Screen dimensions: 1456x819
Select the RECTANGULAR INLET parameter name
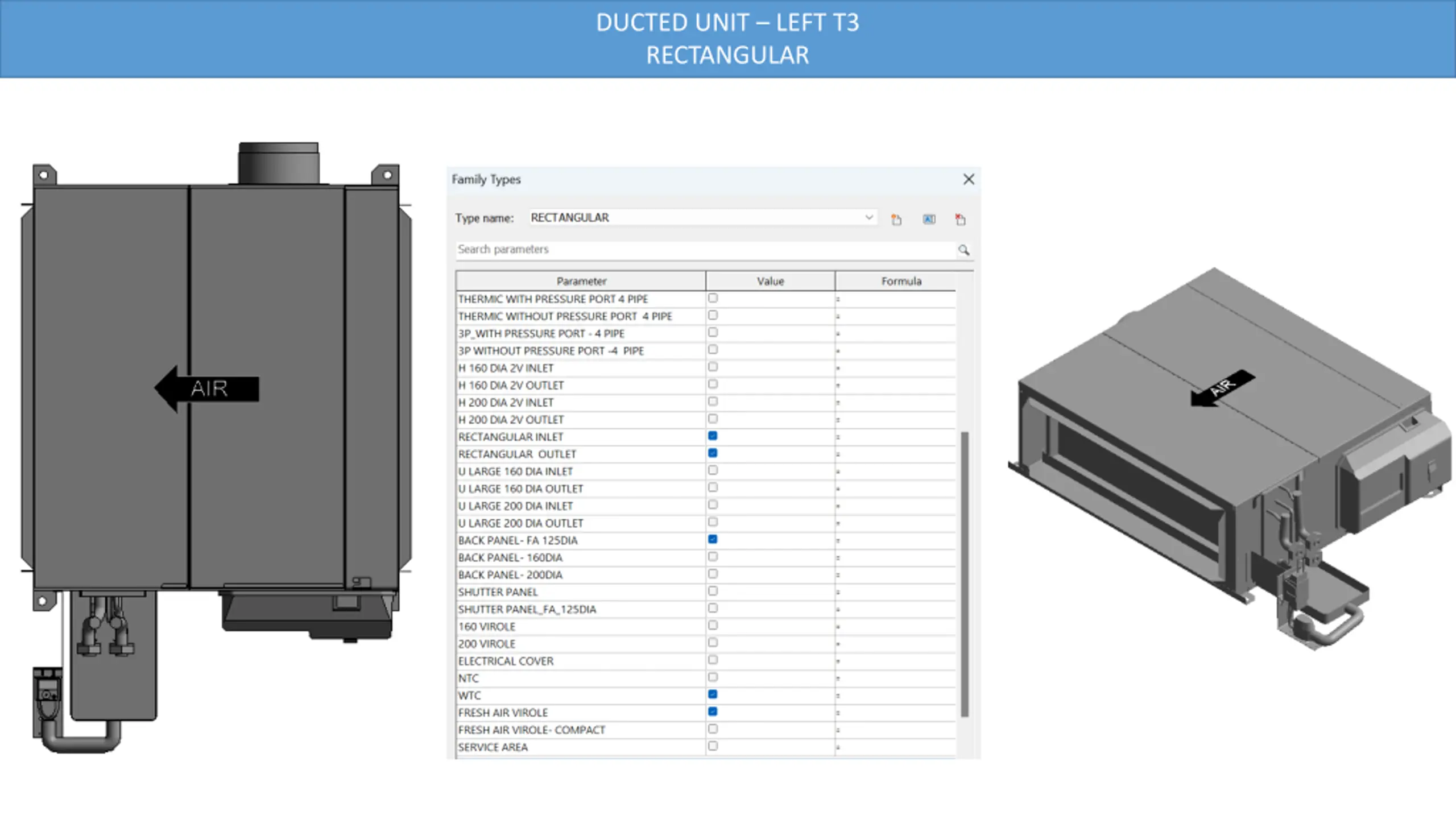click(510, 437)
